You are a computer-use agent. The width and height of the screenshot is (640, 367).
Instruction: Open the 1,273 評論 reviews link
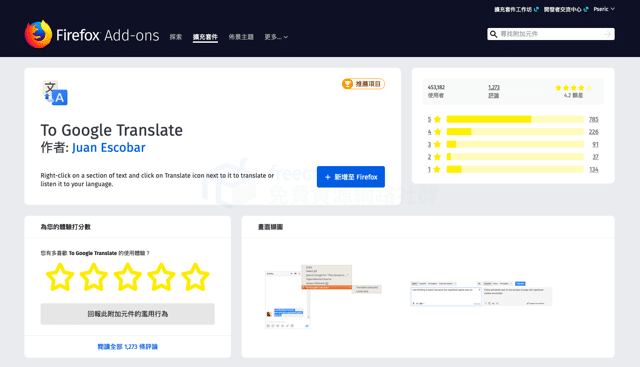click(x=494, y=91)
